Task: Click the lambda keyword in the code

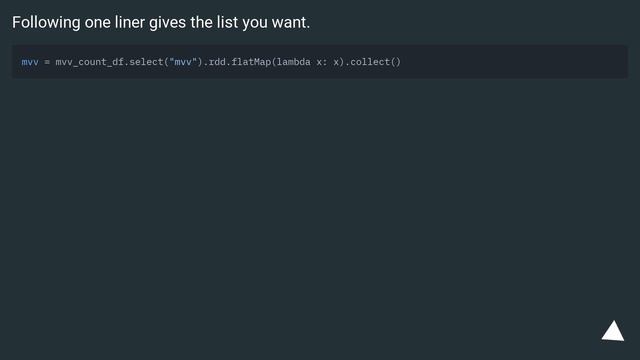Action: [293, 62]
